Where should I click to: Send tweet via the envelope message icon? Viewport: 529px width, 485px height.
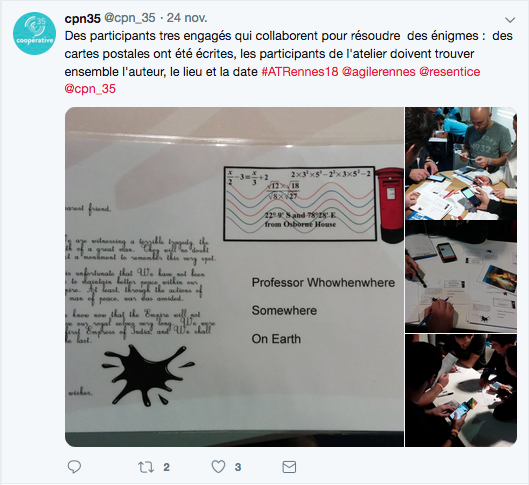point(289,467)
